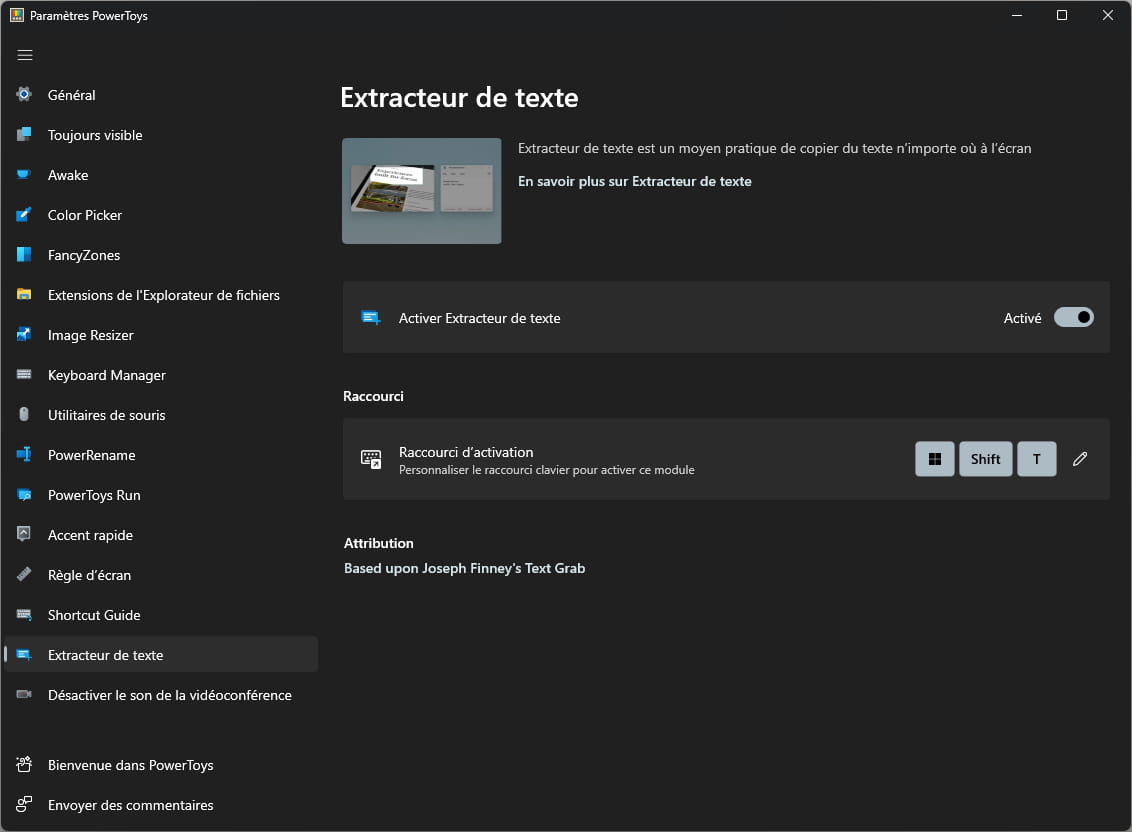Close the Paramètres PowerToys window
The height and width of the screenshot is (832, 1132).
tap(1107, 15)
